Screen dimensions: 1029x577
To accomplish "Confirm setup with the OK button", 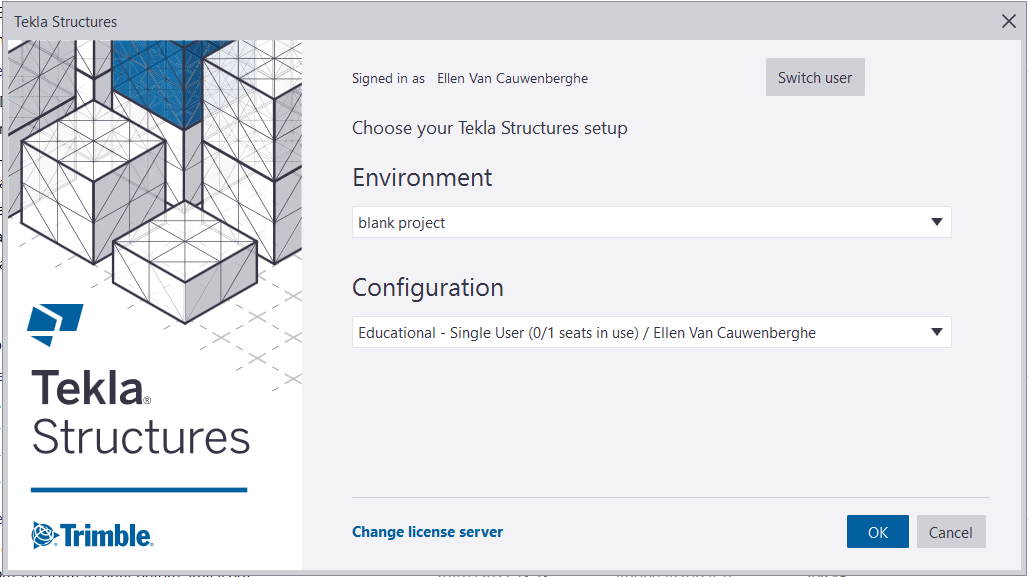I will click(x=877, y=532).
